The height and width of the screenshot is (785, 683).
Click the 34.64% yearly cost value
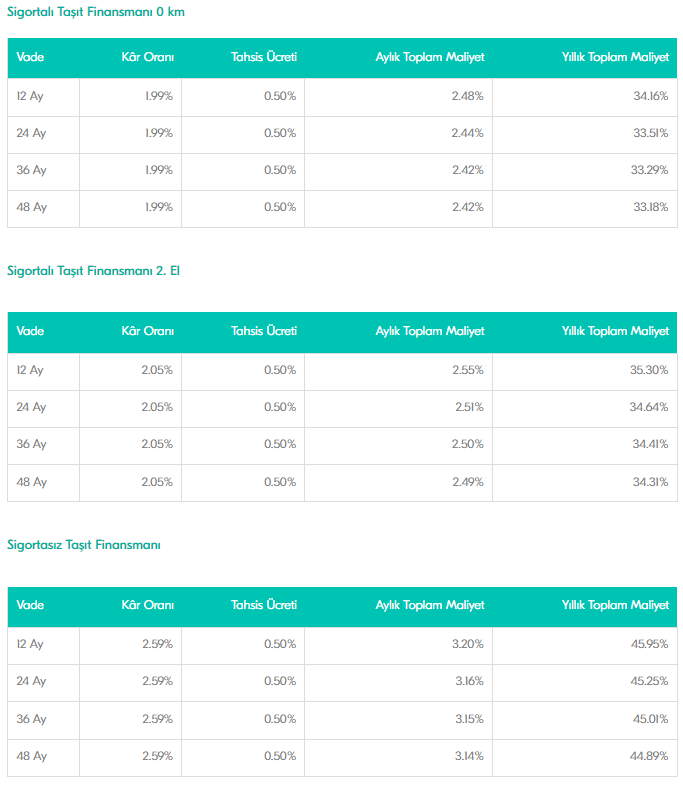click(x=649, y=407)
